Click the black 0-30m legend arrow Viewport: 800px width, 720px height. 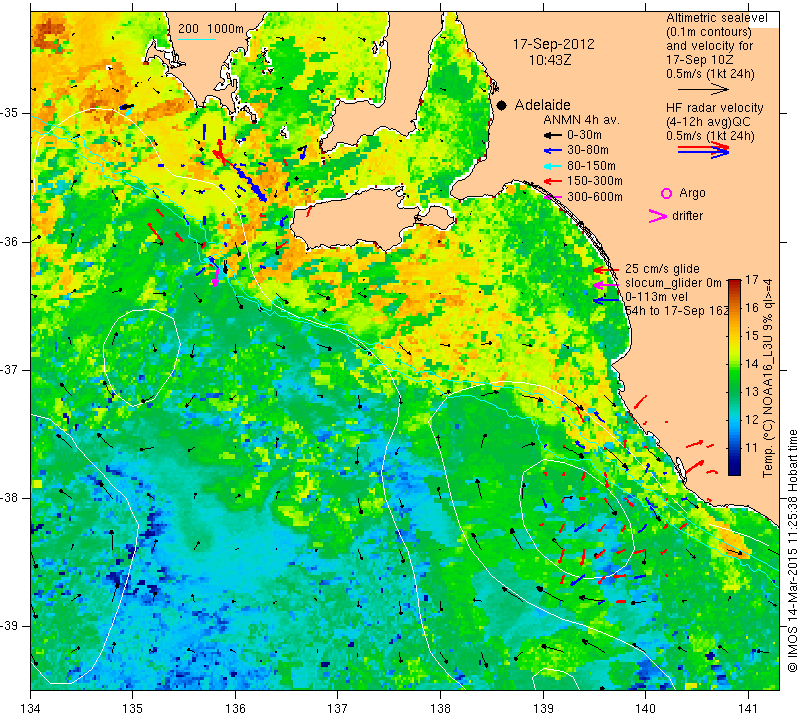(x=552, y=135)
